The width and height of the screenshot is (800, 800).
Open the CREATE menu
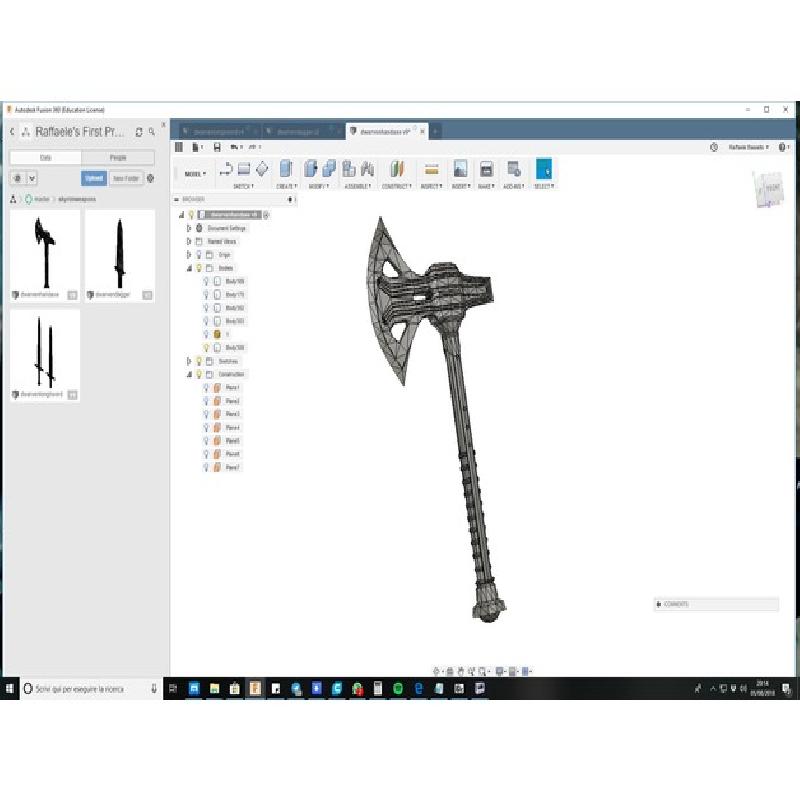point(287,186)
